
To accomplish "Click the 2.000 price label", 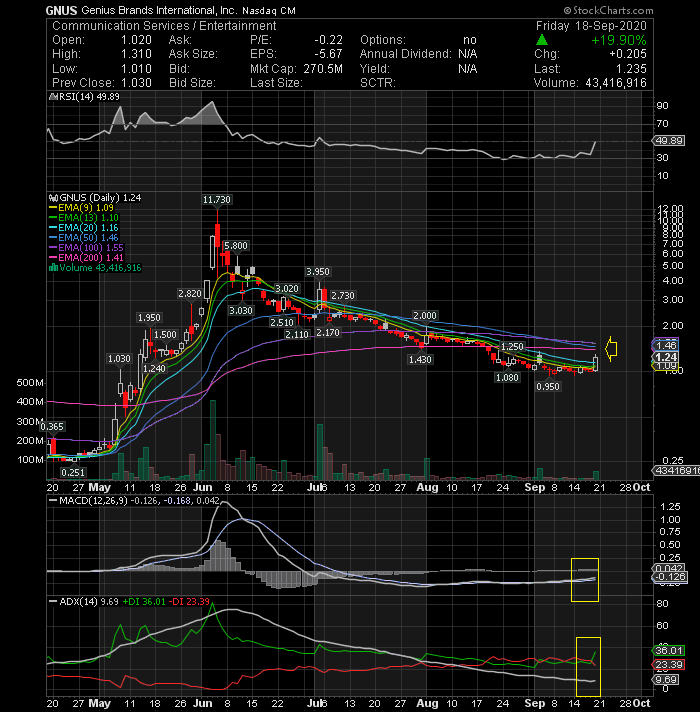I will [425, 316].
